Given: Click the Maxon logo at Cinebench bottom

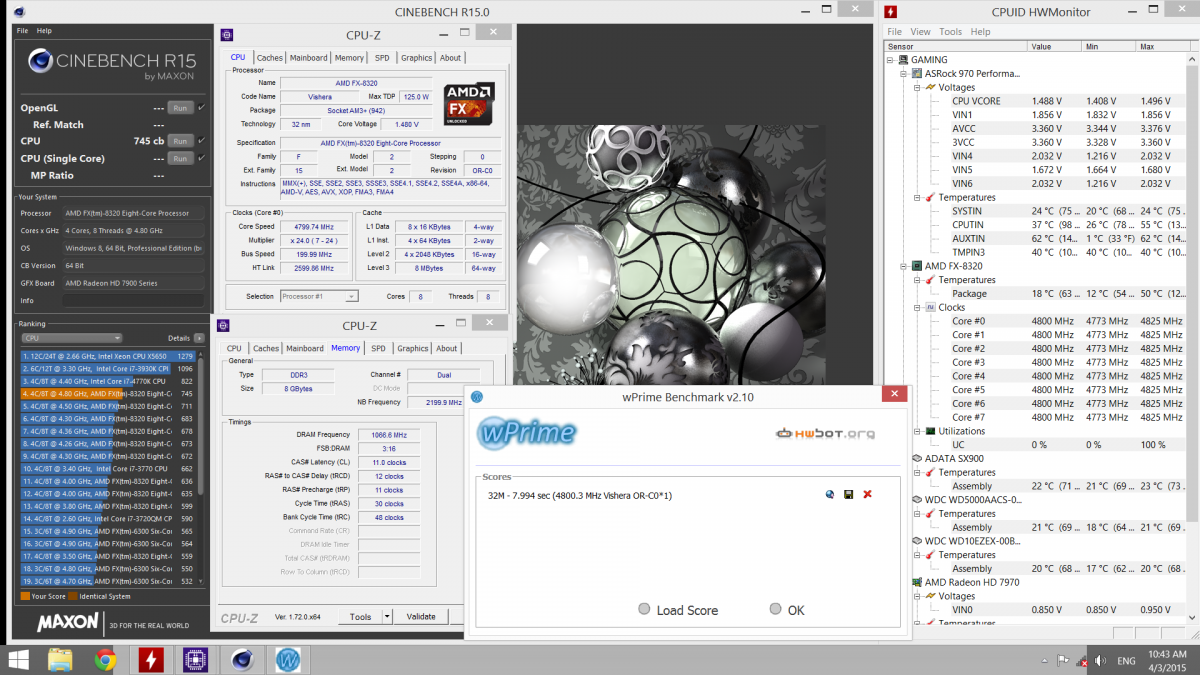Looking at the screenshot, I should [x=69, y=622].
